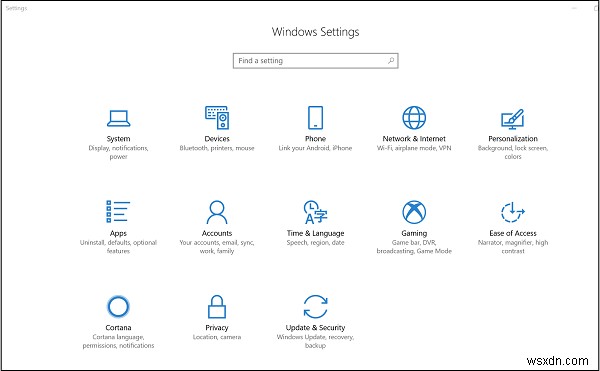Click the "System" title label

tap(118, 139)
